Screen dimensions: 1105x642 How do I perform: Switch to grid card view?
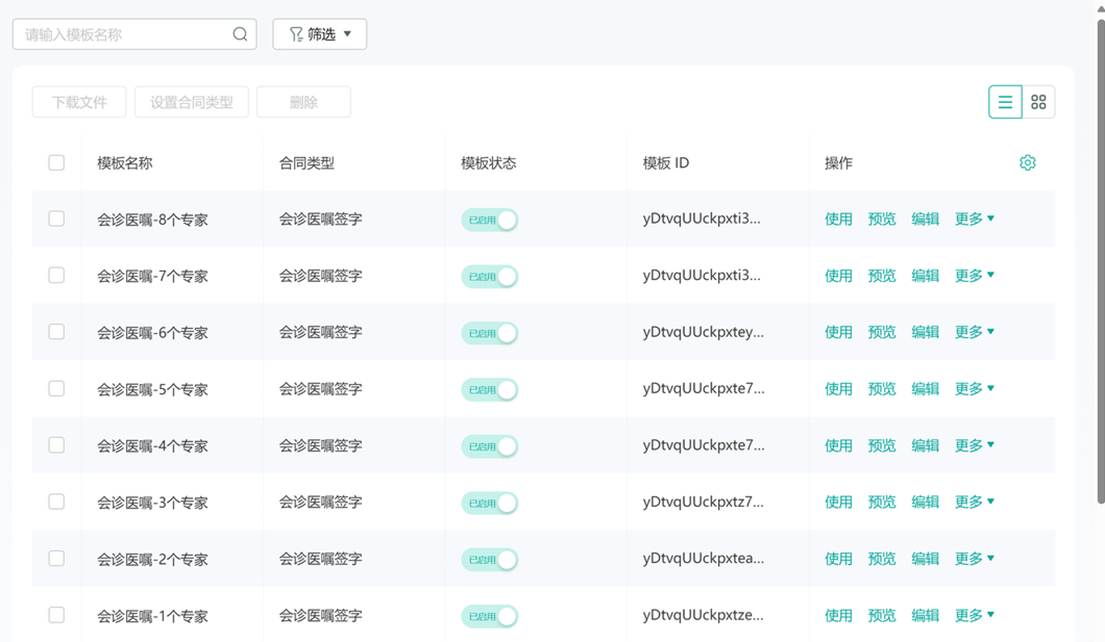click(1038, 102)
